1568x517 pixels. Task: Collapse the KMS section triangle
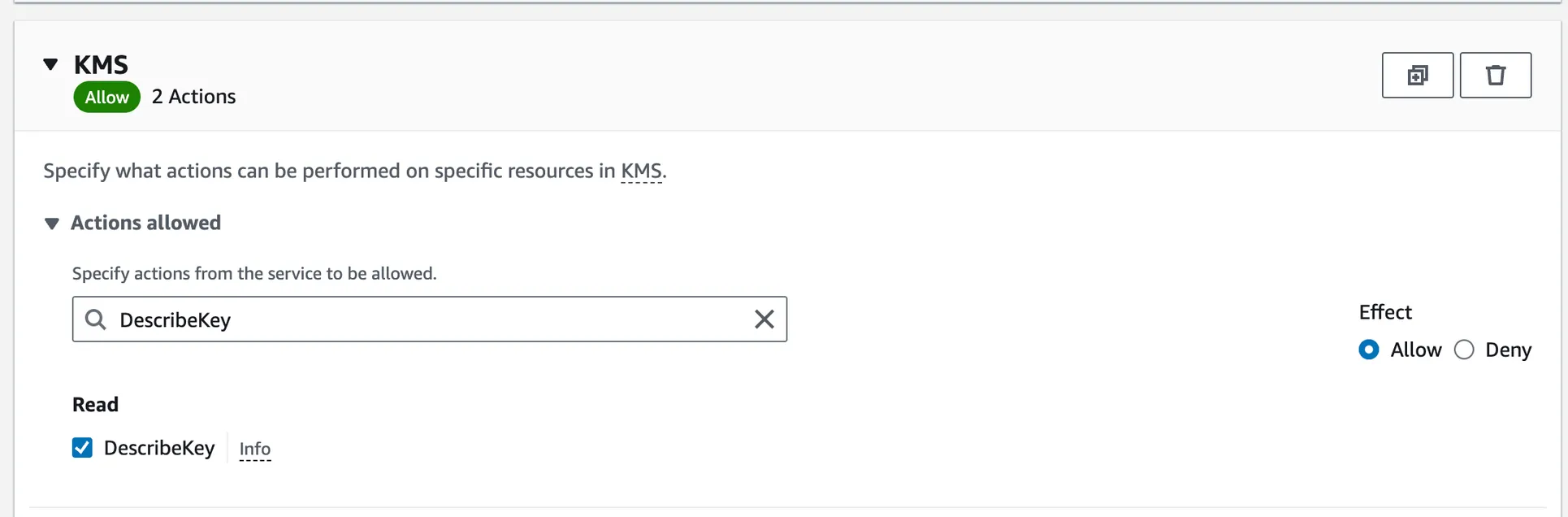[x=50, y=64]
